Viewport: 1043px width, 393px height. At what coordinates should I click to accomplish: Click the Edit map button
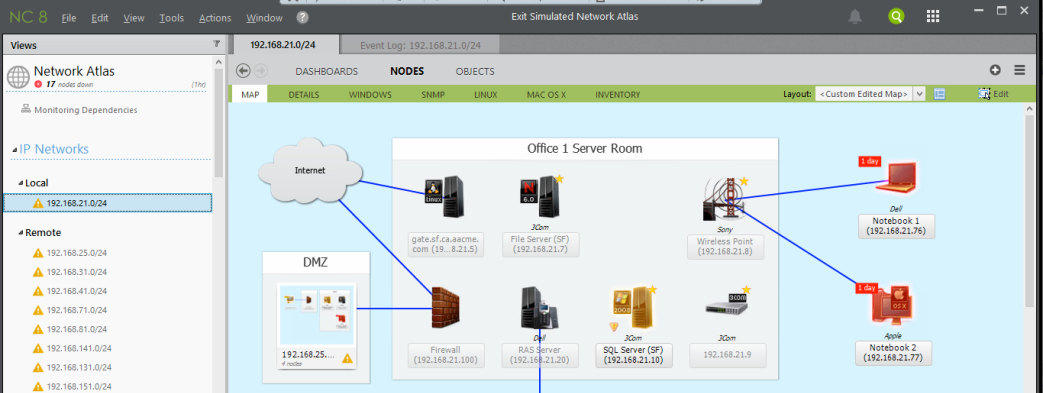pos(994,94)
